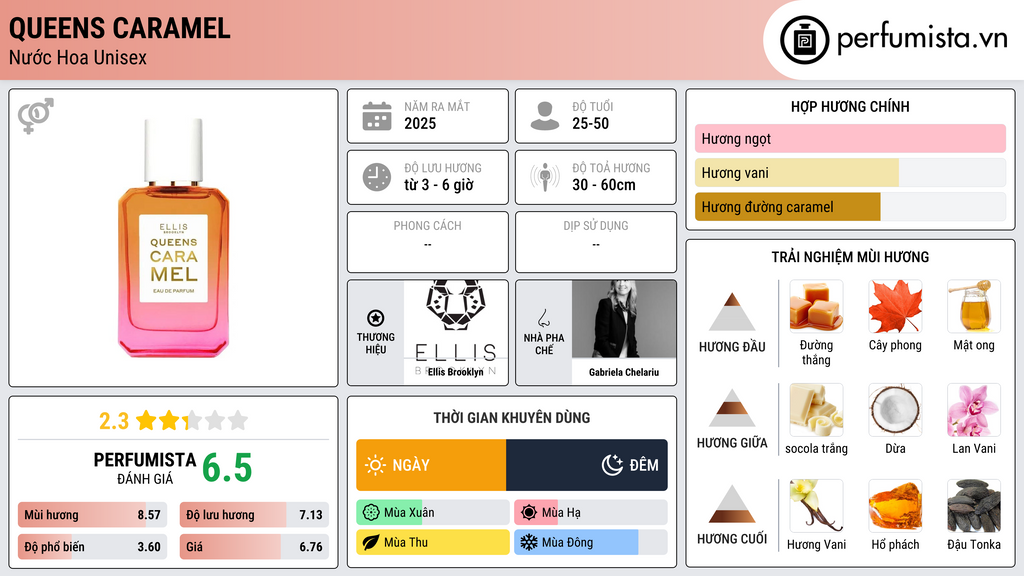Open the Cây phong maple leaf image
The height and width of the screenshot is (576, 1024).
coord(895,307)
